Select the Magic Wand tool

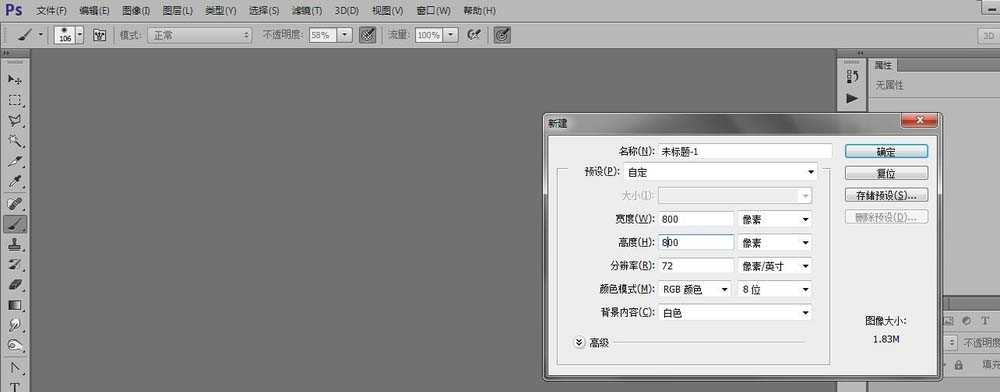[x=15, y=141]
